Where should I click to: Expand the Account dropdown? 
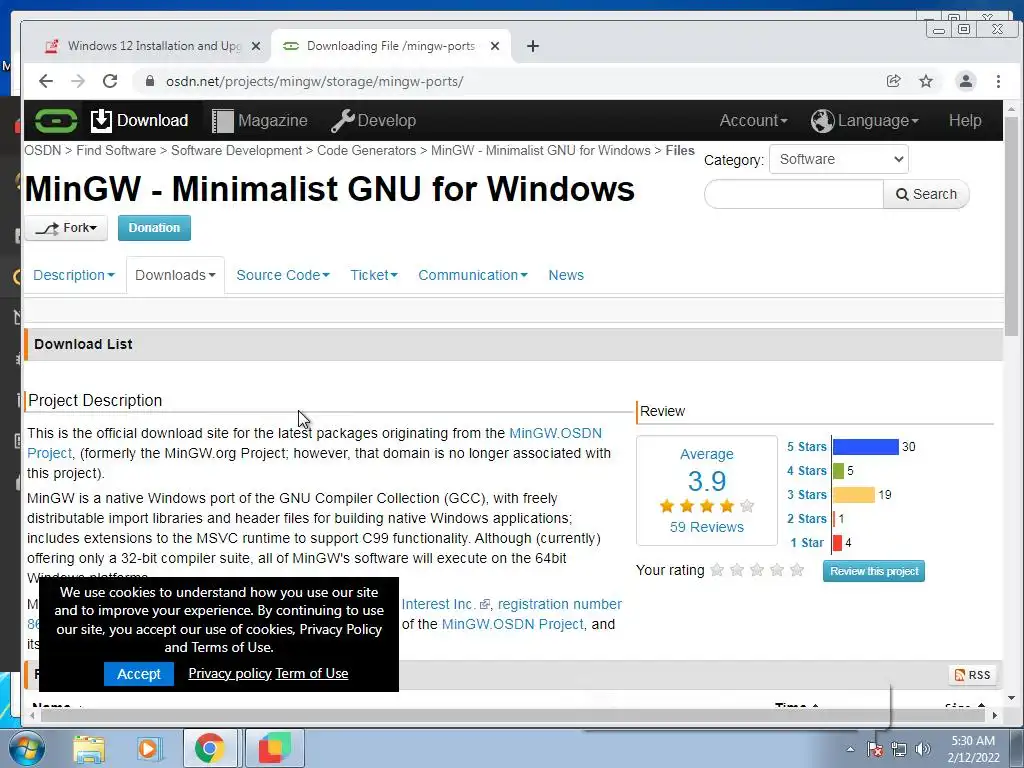753,121
